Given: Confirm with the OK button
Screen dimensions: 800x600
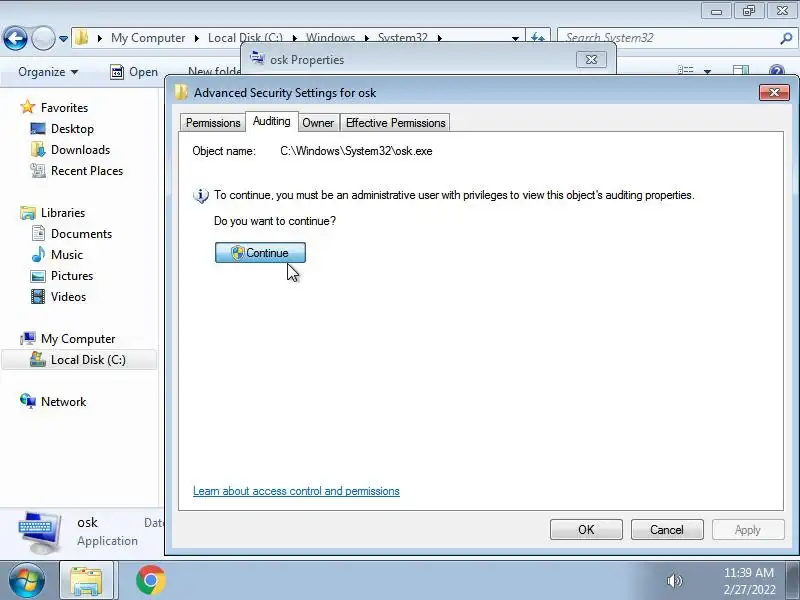Looking at the screenshot, I should [586, 530].
